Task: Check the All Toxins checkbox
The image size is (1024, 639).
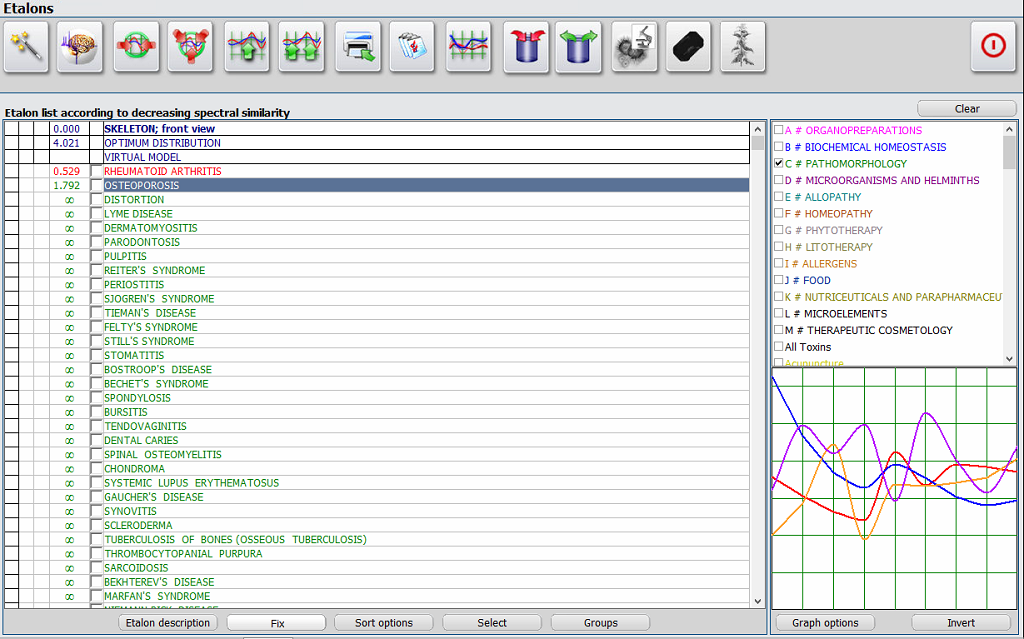Action: pos(779,347)
